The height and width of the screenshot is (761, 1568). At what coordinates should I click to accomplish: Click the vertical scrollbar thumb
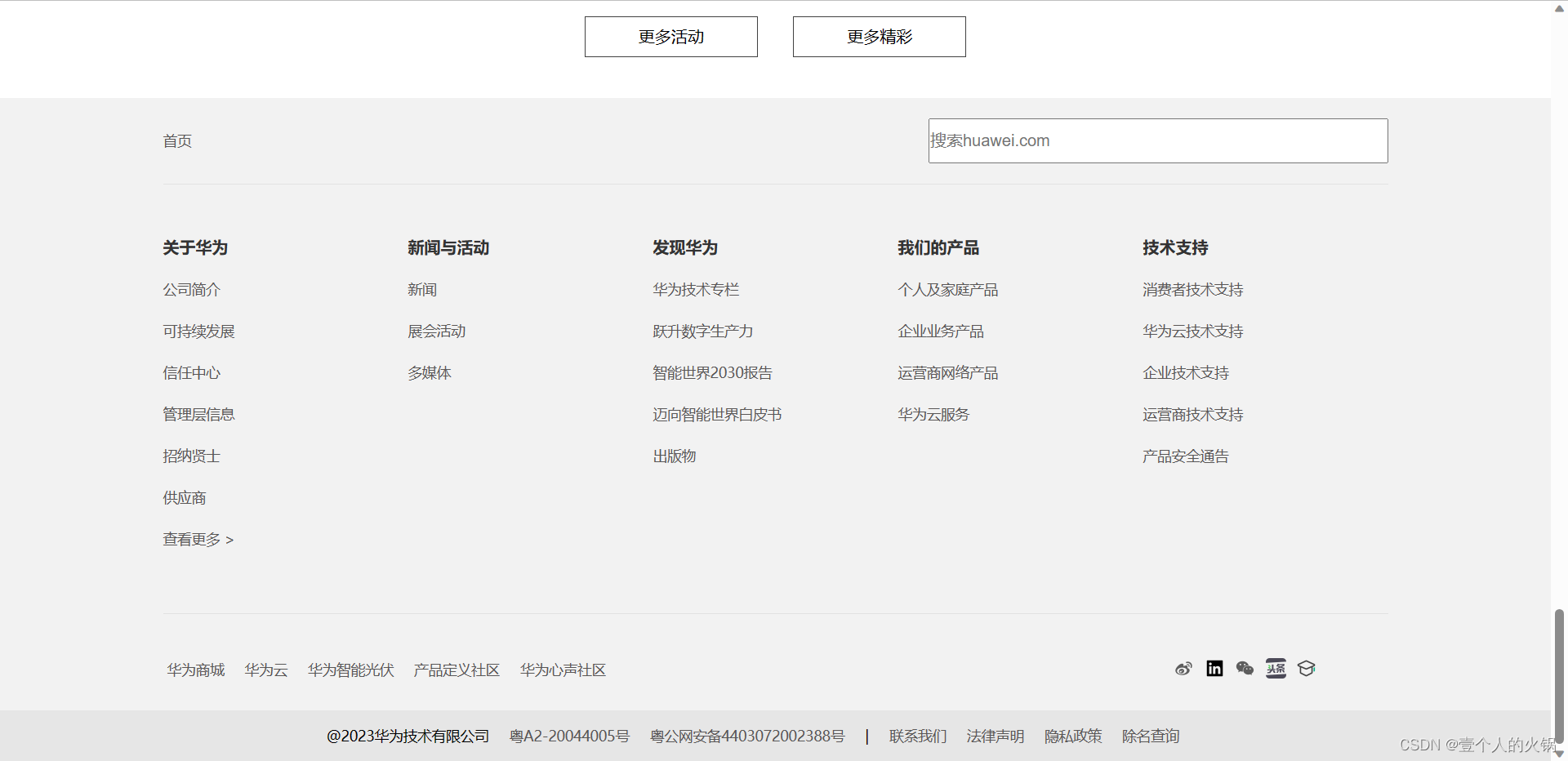[x=1559, y=676]
